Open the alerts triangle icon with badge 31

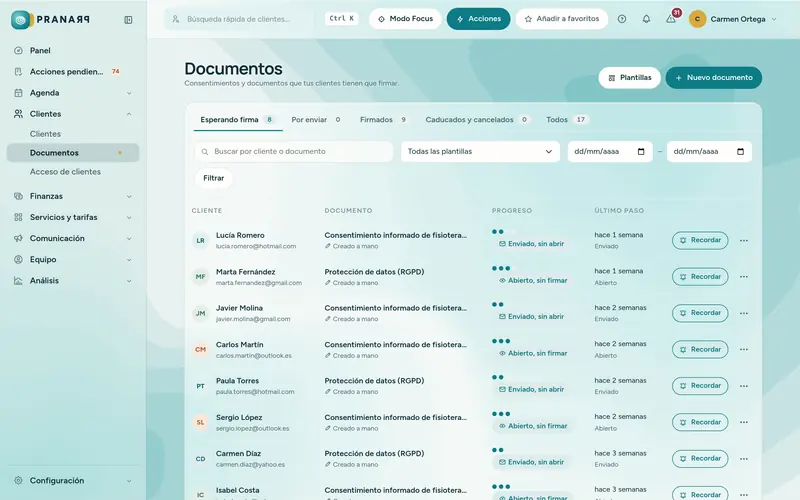[670, 19]
